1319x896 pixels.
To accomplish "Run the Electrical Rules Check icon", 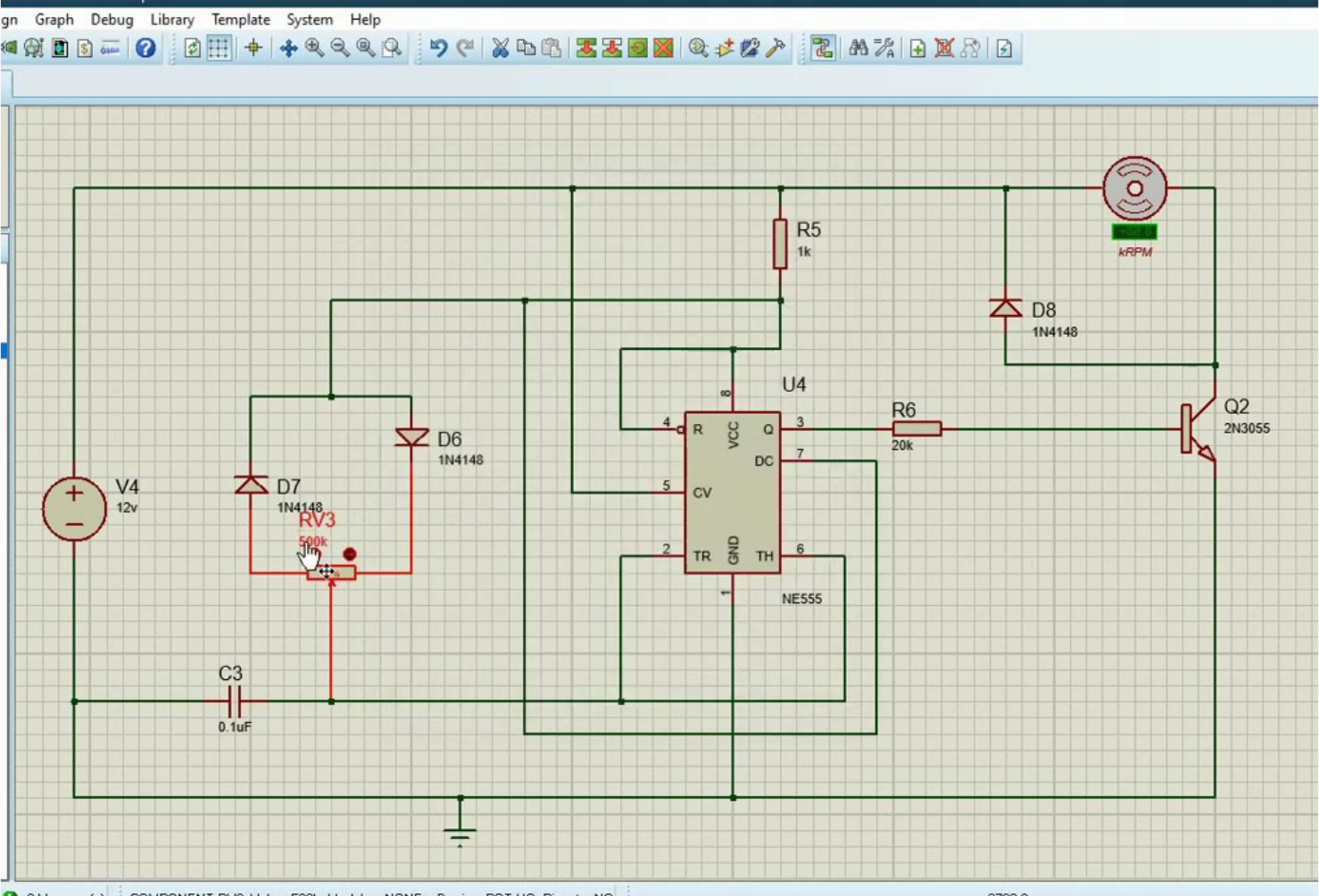I will coord(1004,48).
